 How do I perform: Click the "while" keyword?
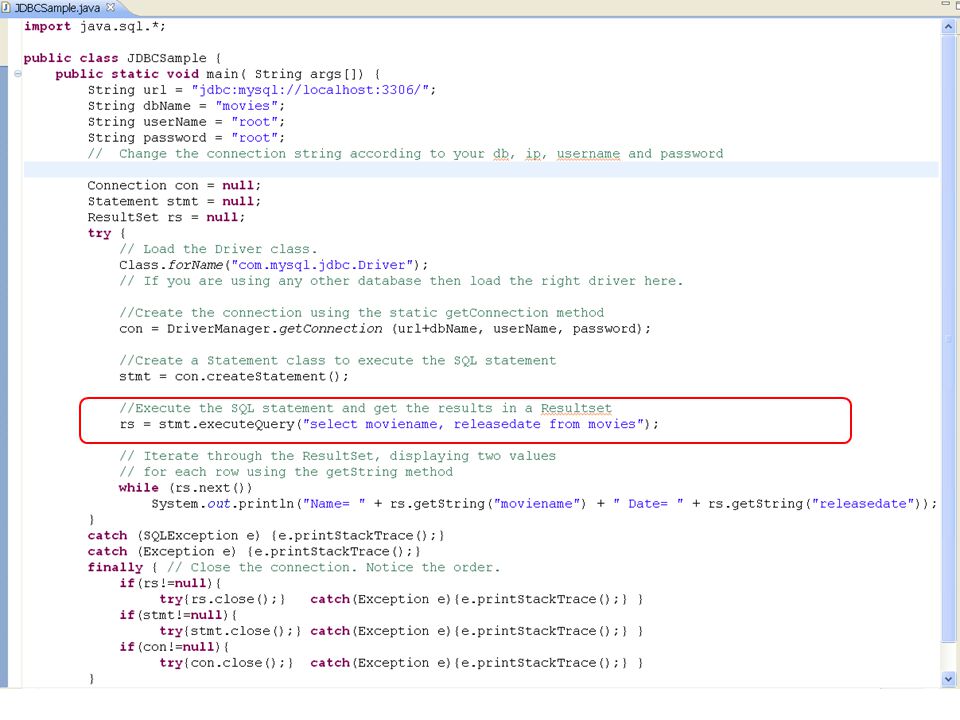(x=138, y=488)
